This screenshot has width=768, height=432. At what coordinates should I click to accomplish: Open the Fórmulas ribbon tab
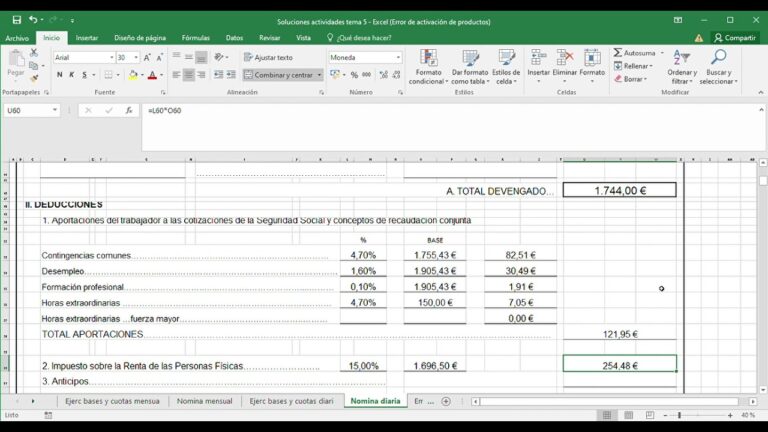point(195,38)
